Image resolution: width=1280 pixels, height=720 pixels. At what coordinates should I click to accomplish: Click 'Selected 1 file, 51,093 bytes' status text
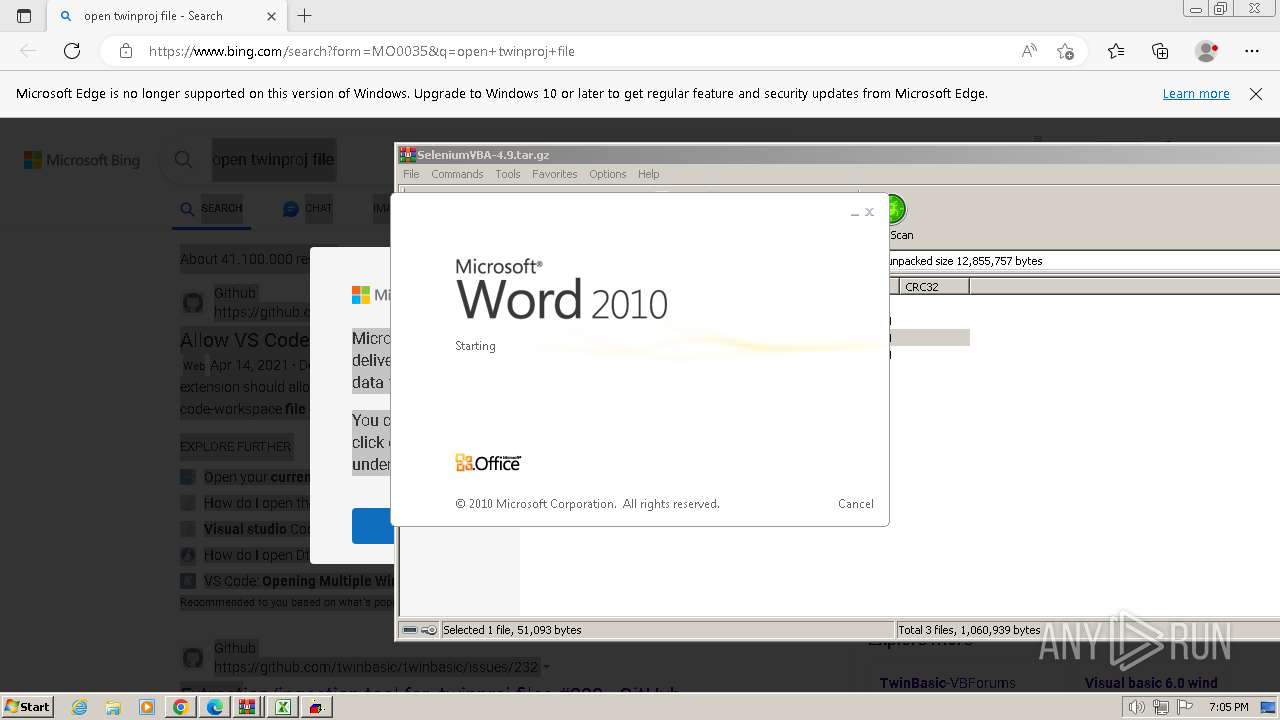512,630
